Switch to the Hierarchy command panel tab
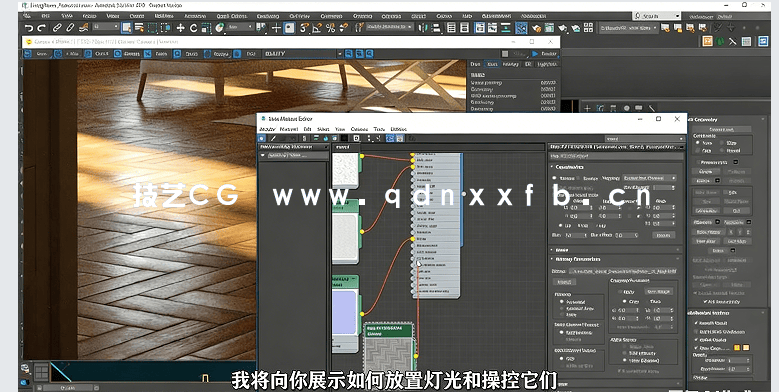 tap(613, 108)
